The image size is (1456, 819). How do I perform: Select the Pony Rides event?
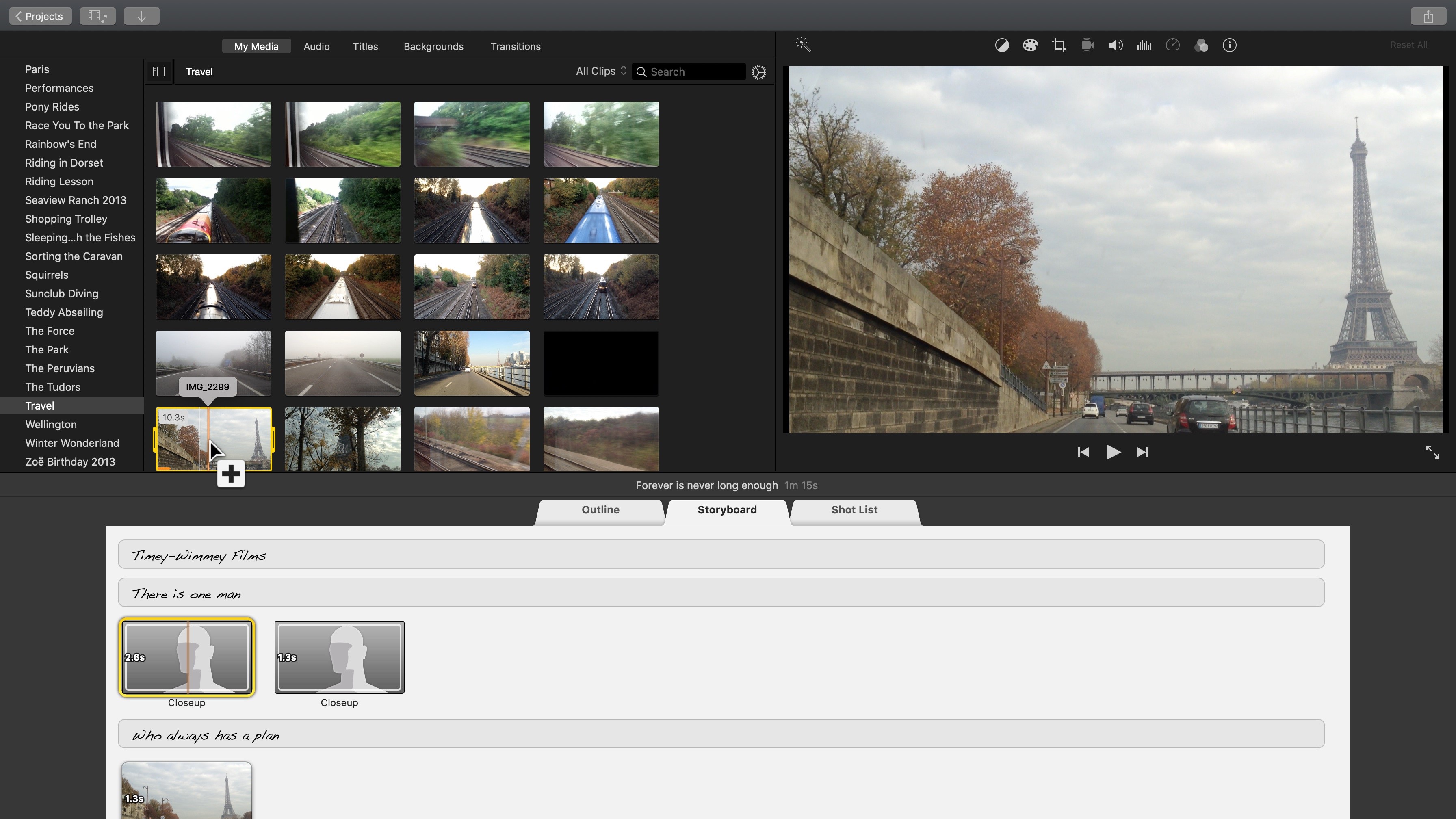(x=52, y=107)
